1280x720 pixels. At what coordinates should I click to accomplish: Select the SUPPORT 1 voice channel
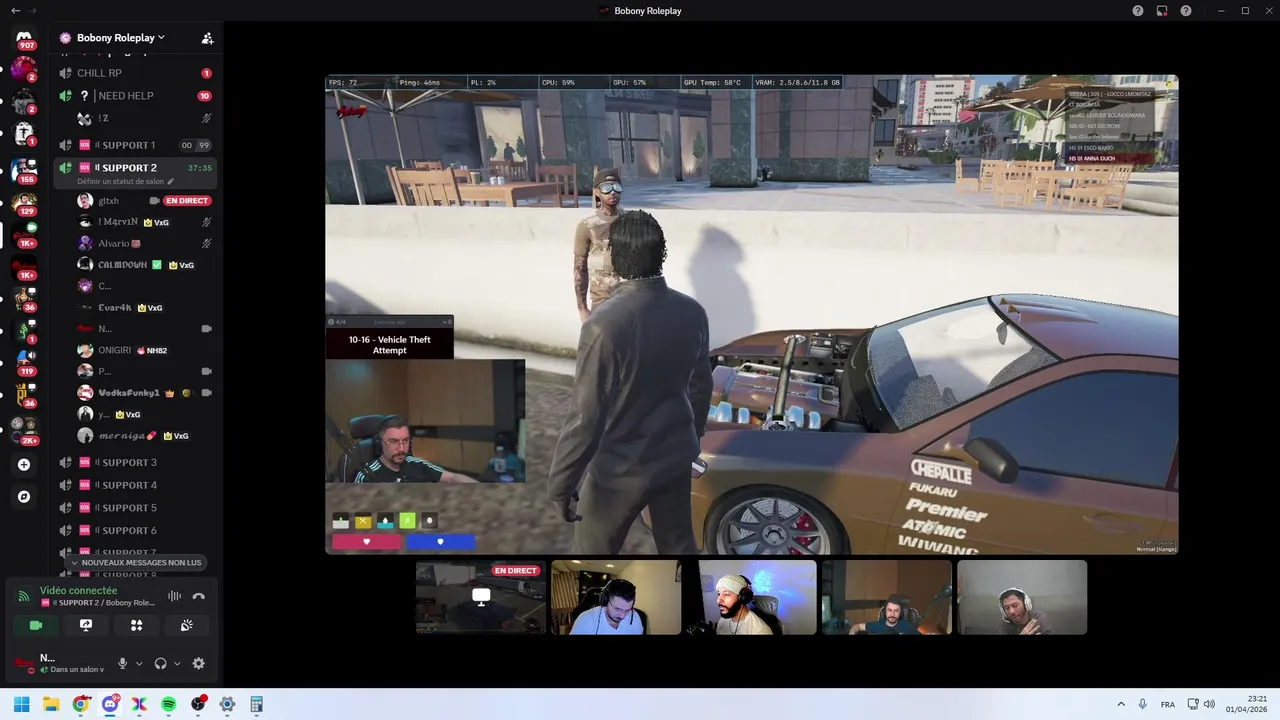tap(135, 145)
